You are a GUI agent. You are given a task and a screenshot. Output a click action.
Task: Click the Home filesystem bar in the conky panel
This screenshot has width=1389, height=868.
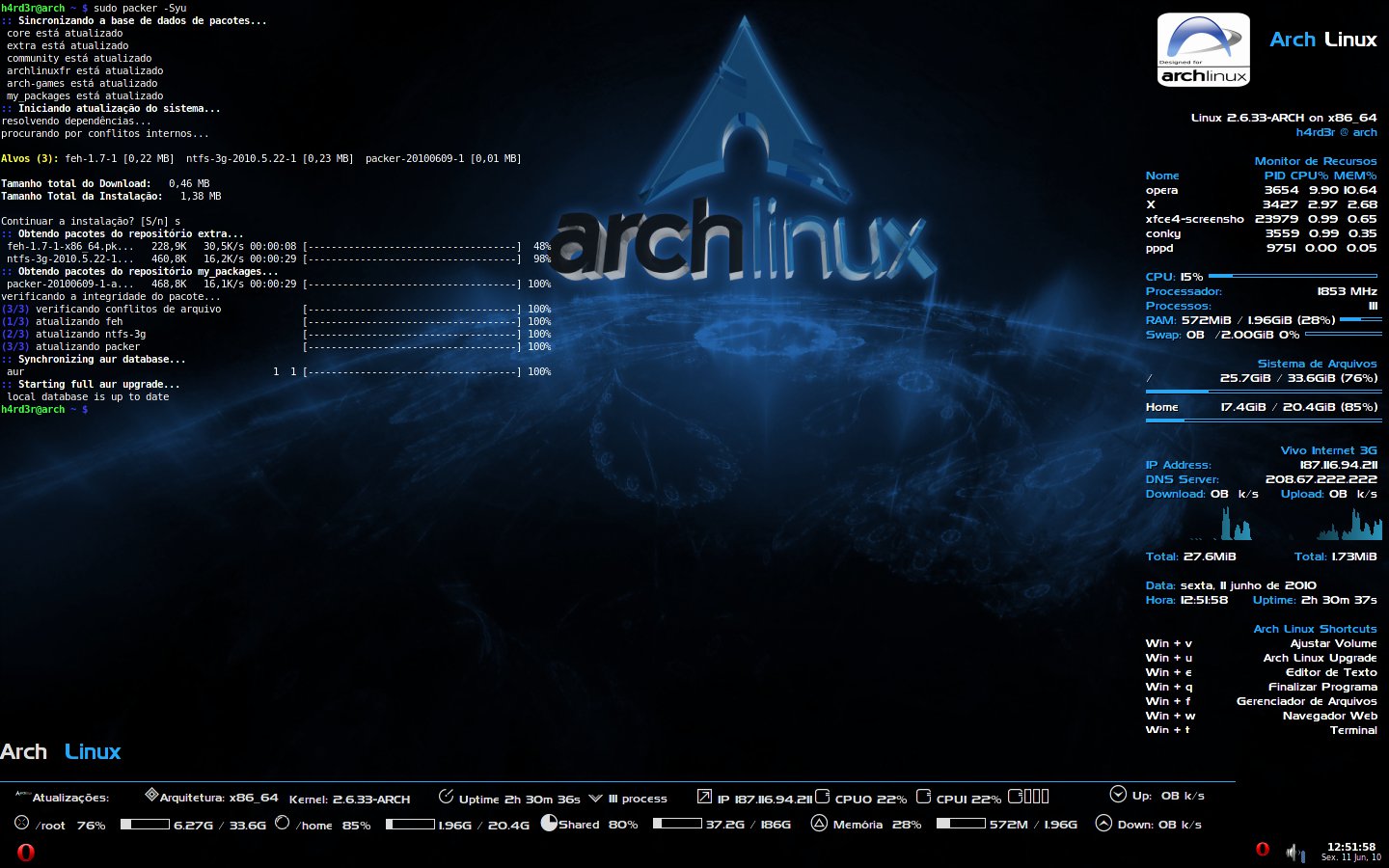click(x=1264, y=420)
